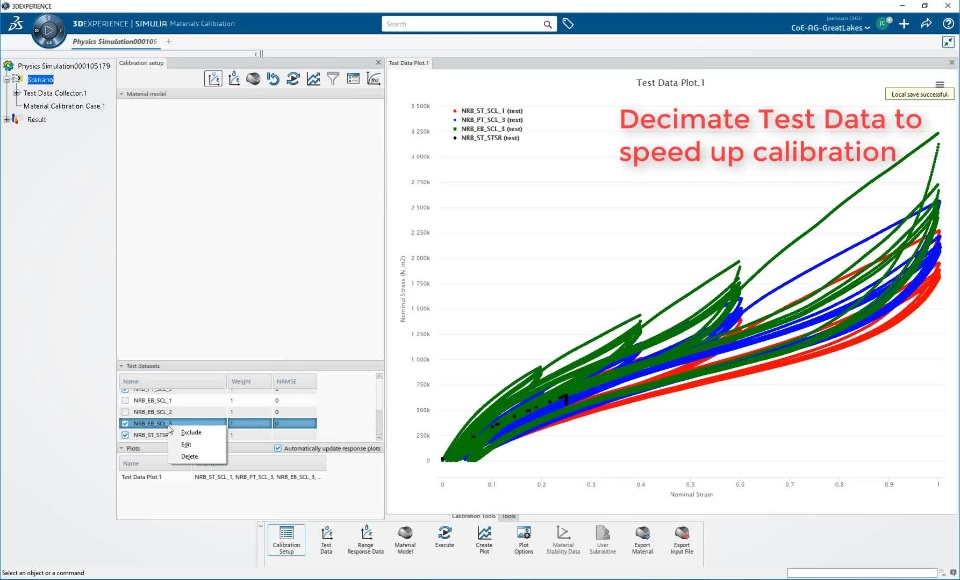Click Material Stability Data in bottom action bar
960x580 pixels.
[563, 540]
